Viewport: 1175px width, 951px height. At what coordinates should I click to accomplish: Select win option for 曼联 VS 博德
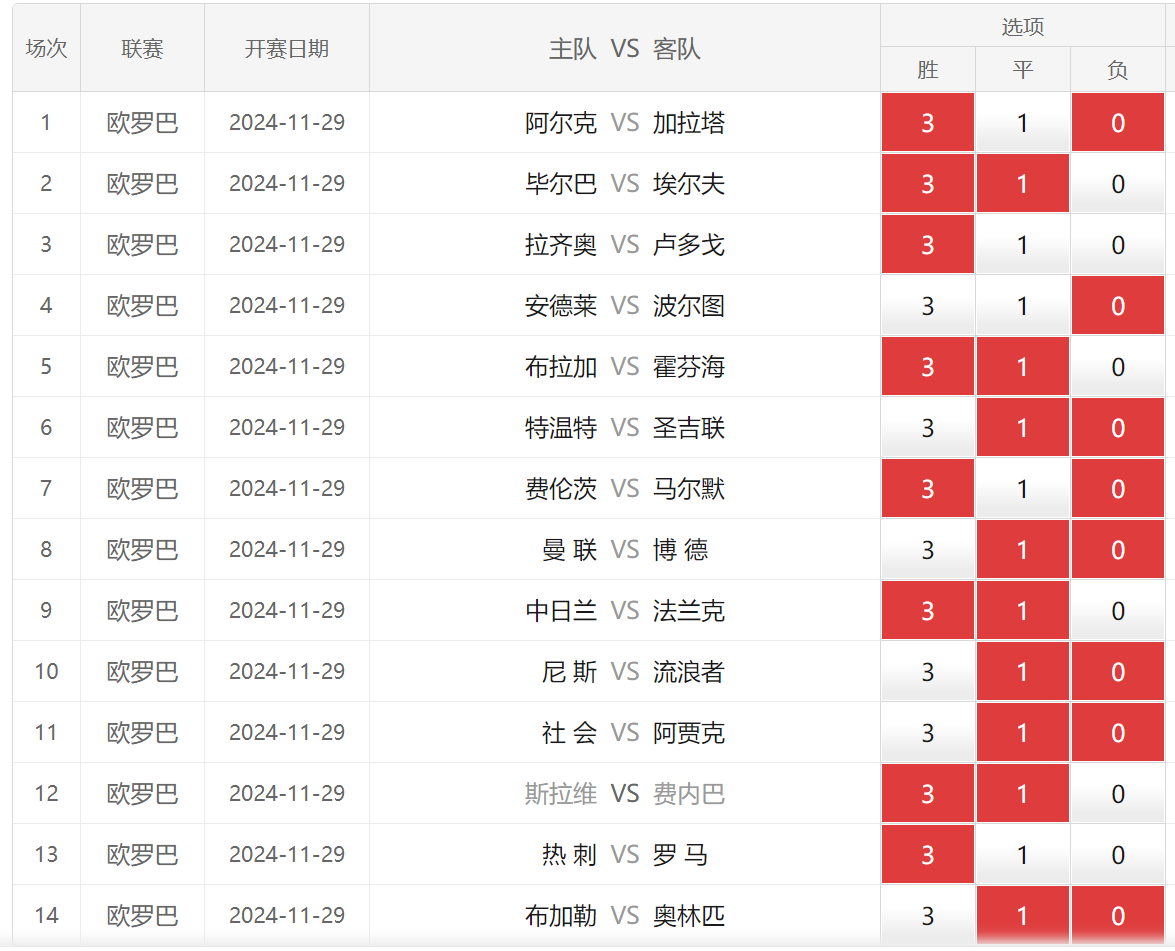(x=927, y=550)
